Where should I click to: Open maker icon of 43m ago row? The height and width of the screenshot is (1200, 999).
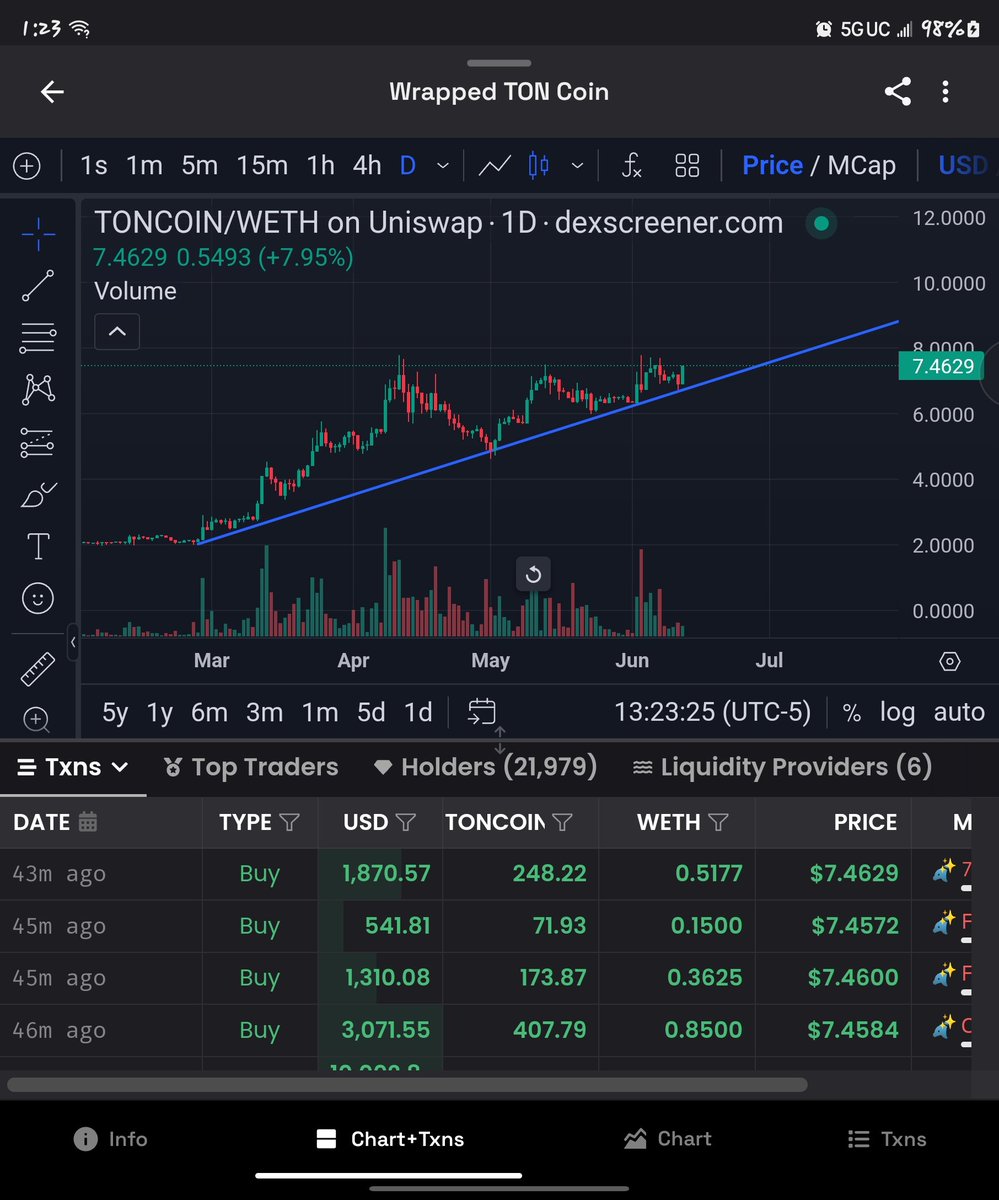(944, 873)
